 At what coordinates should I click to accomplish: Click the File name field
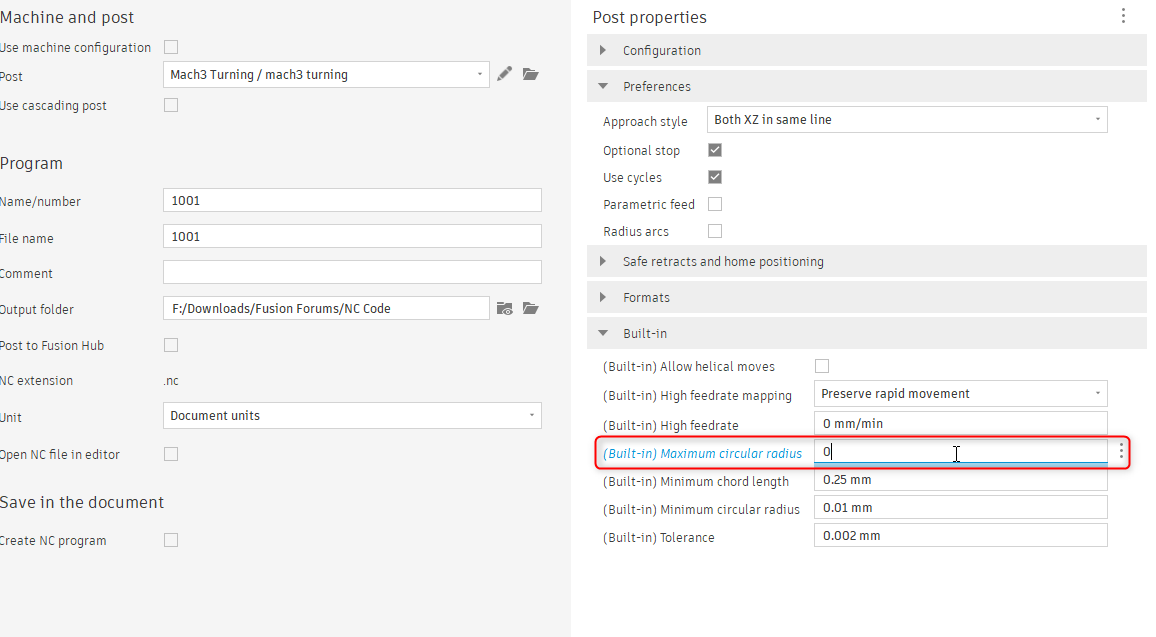tap(352, 237)
